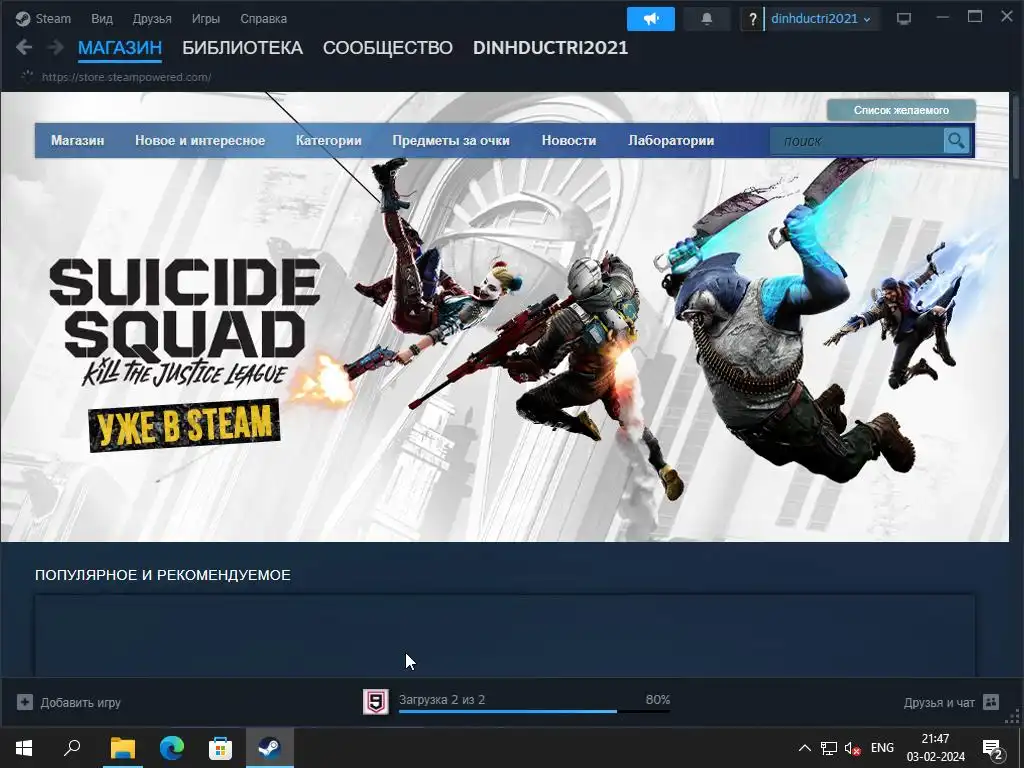Click the Steam logo menu

click(43, 18)
